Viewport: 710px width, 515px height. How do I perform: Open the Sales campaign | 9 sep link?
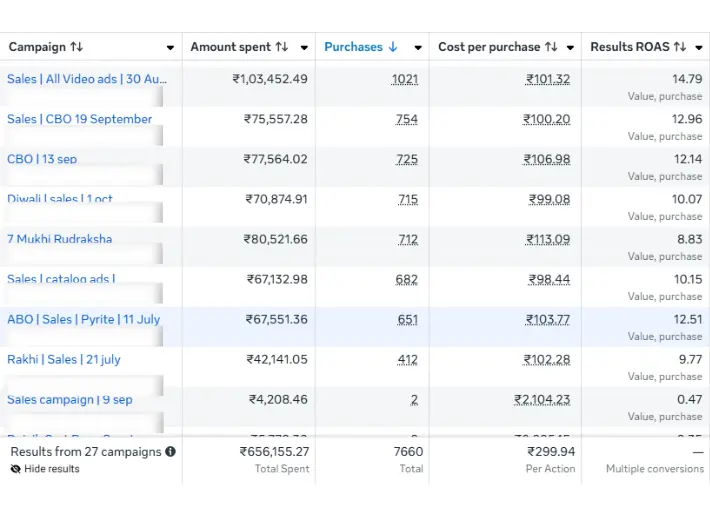point(70,399)
